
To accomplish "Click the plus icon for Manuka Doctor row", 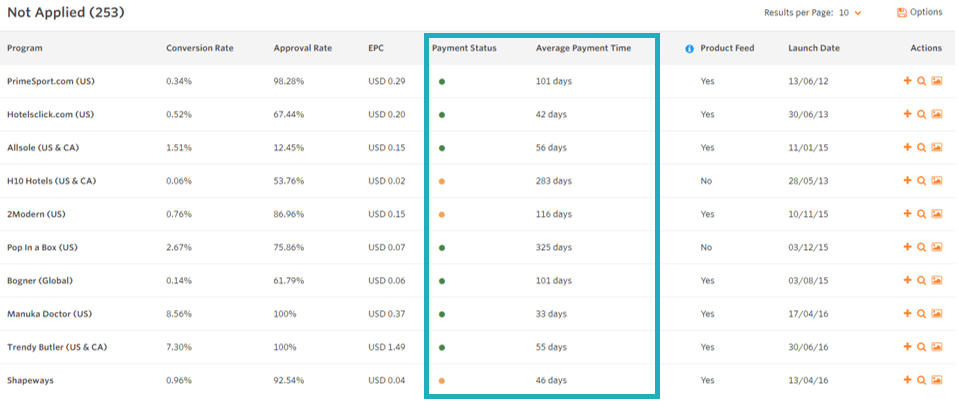I will pos(906,314).
